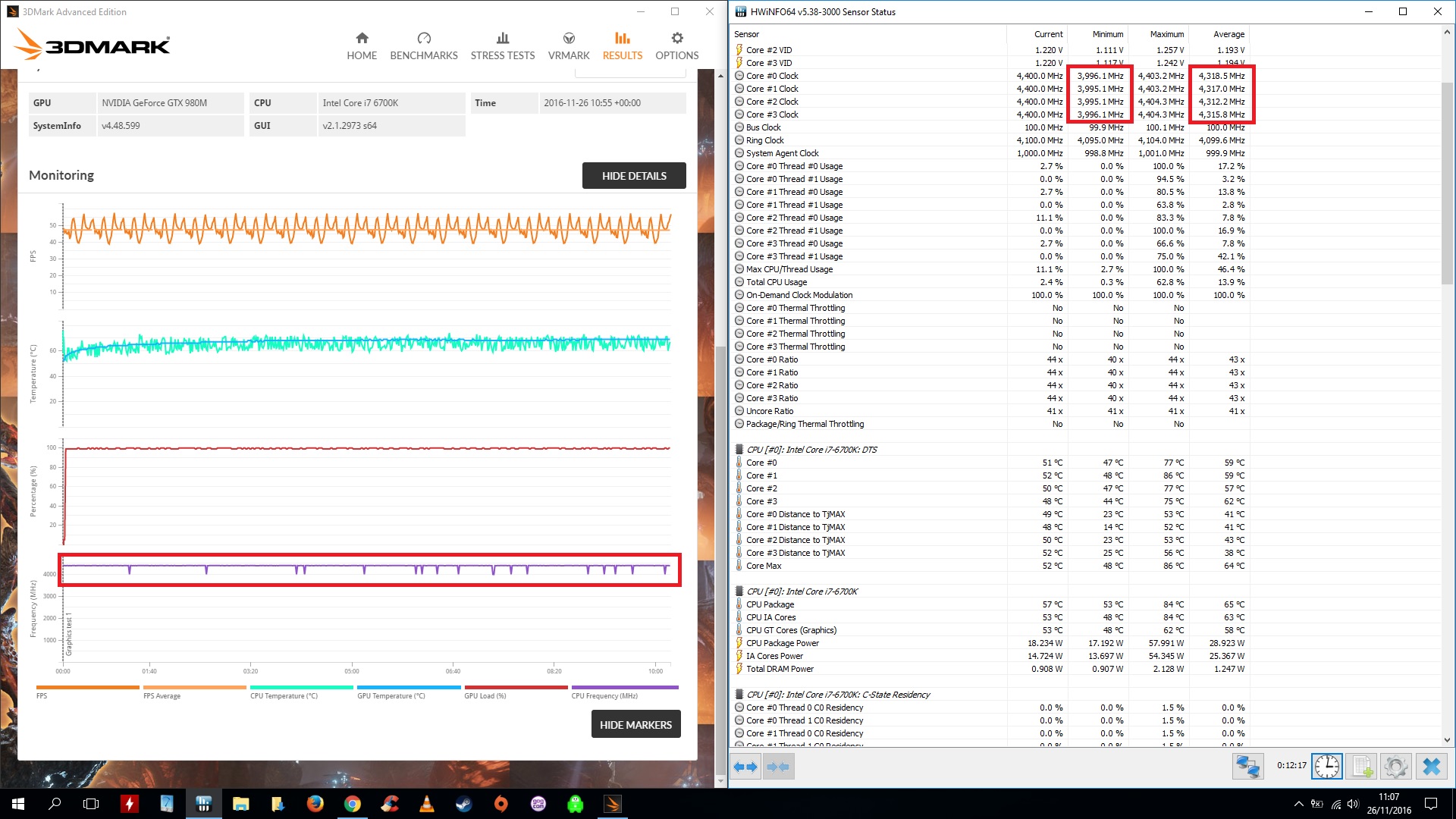Go to the VRMARK tab
The height and width of the screenshot is (819, 1456).
click(x=569, y=46)
